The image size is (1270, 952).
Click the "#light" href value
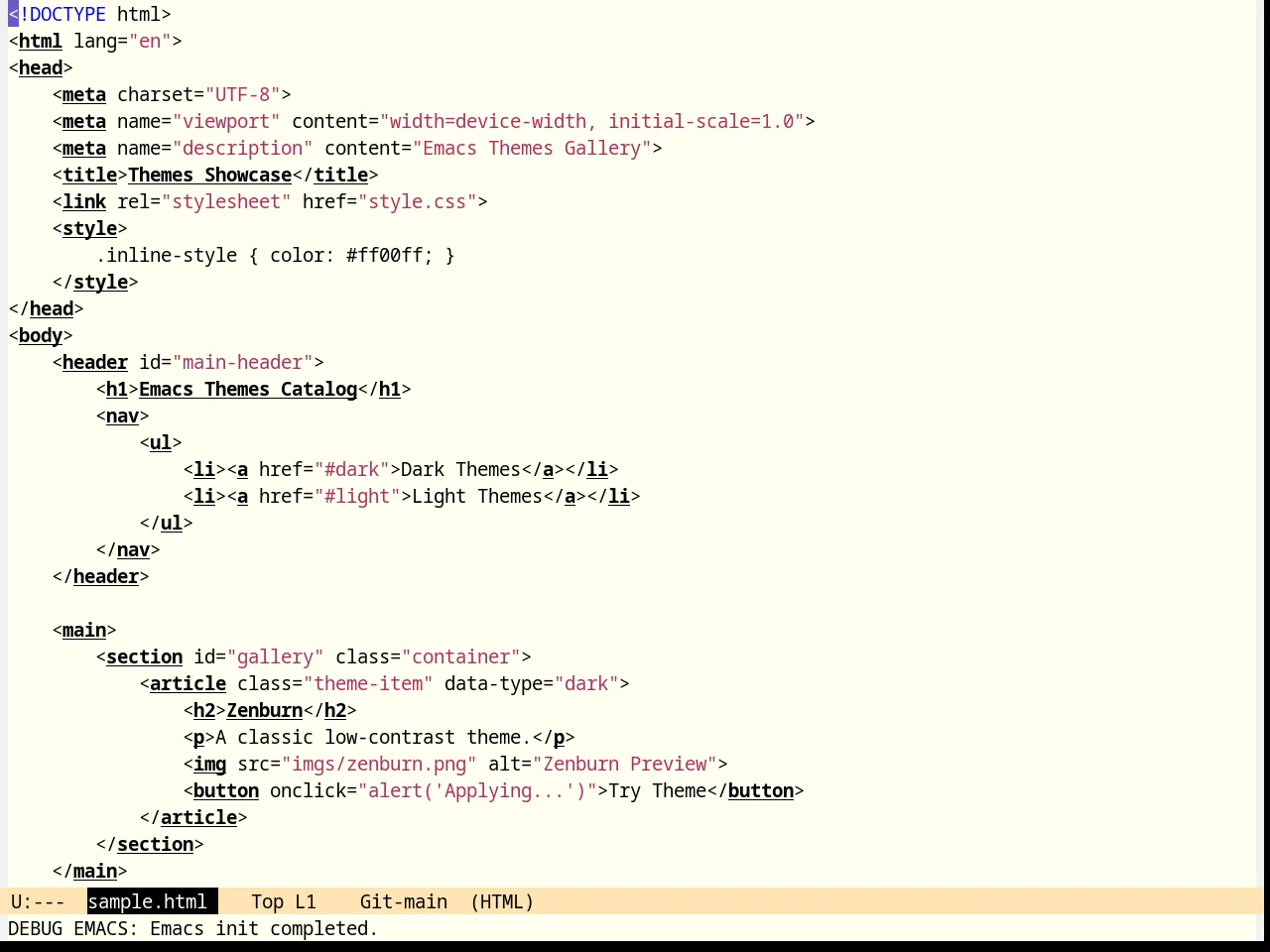click(x=357, y=496)
